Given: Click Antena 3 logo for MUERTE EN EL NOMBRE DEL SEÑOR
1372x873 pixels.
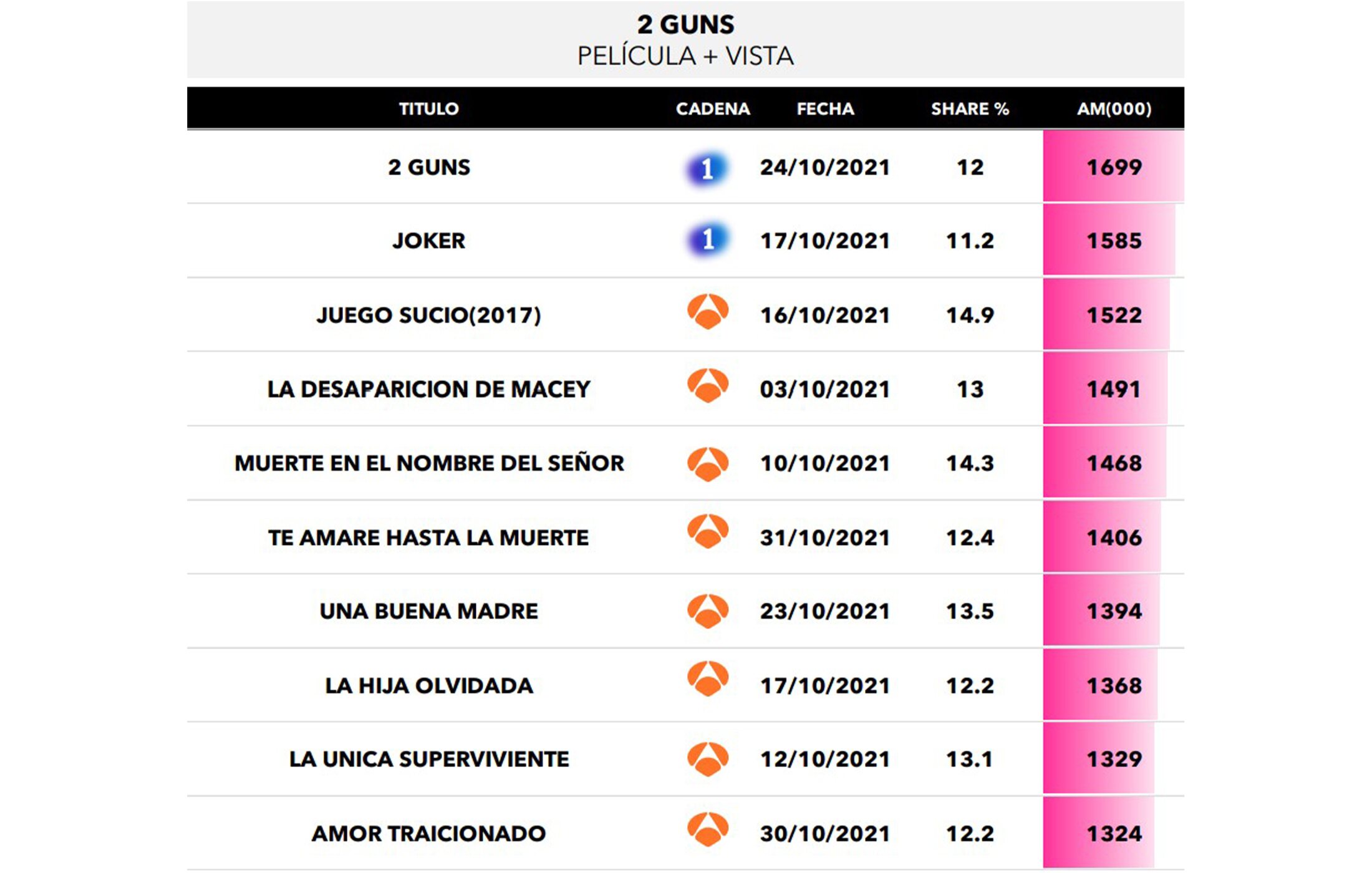Looking at the screenshot, I should (x=708, y=464).
